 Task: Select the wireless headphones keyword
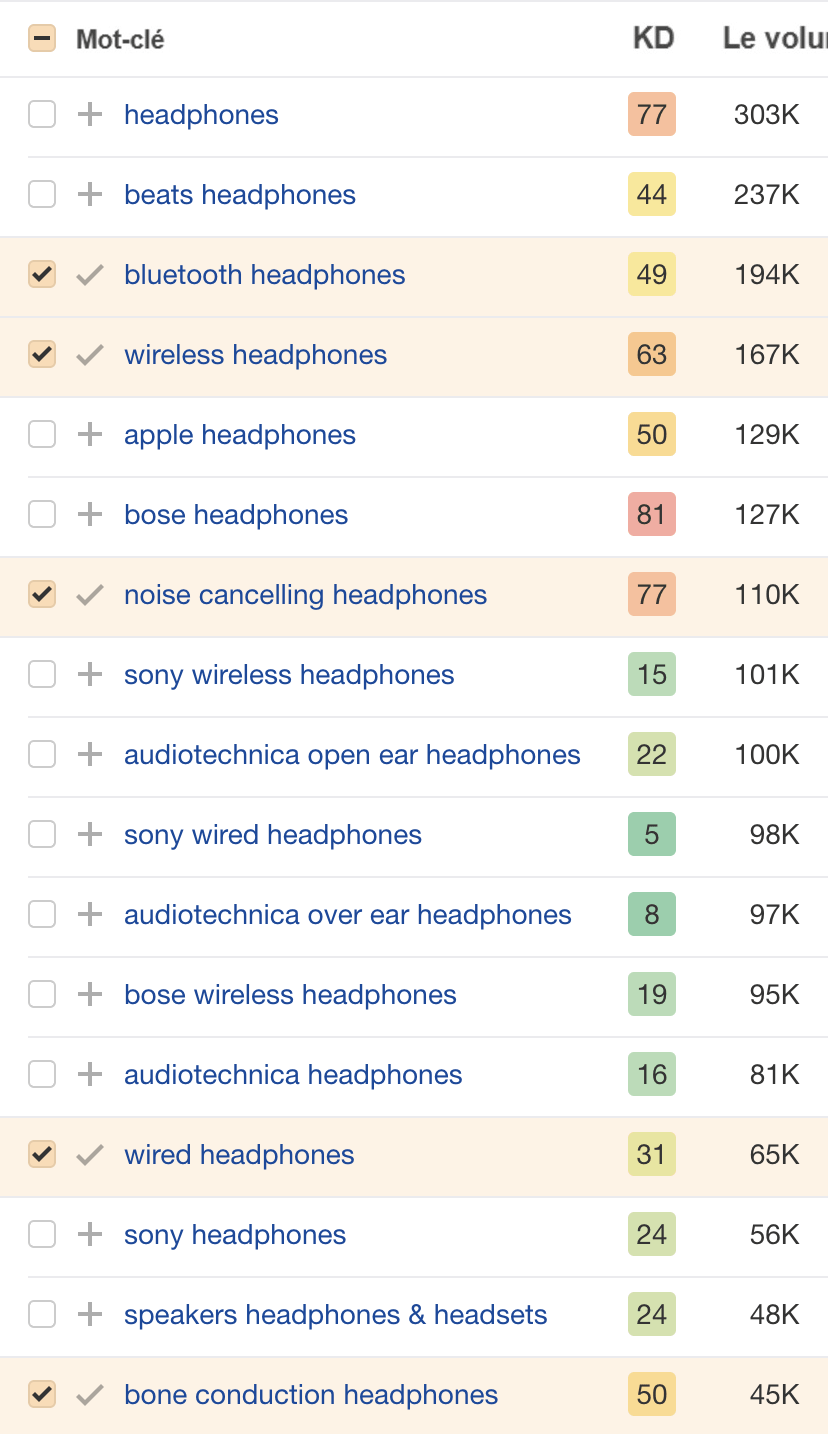coord(255,354)
